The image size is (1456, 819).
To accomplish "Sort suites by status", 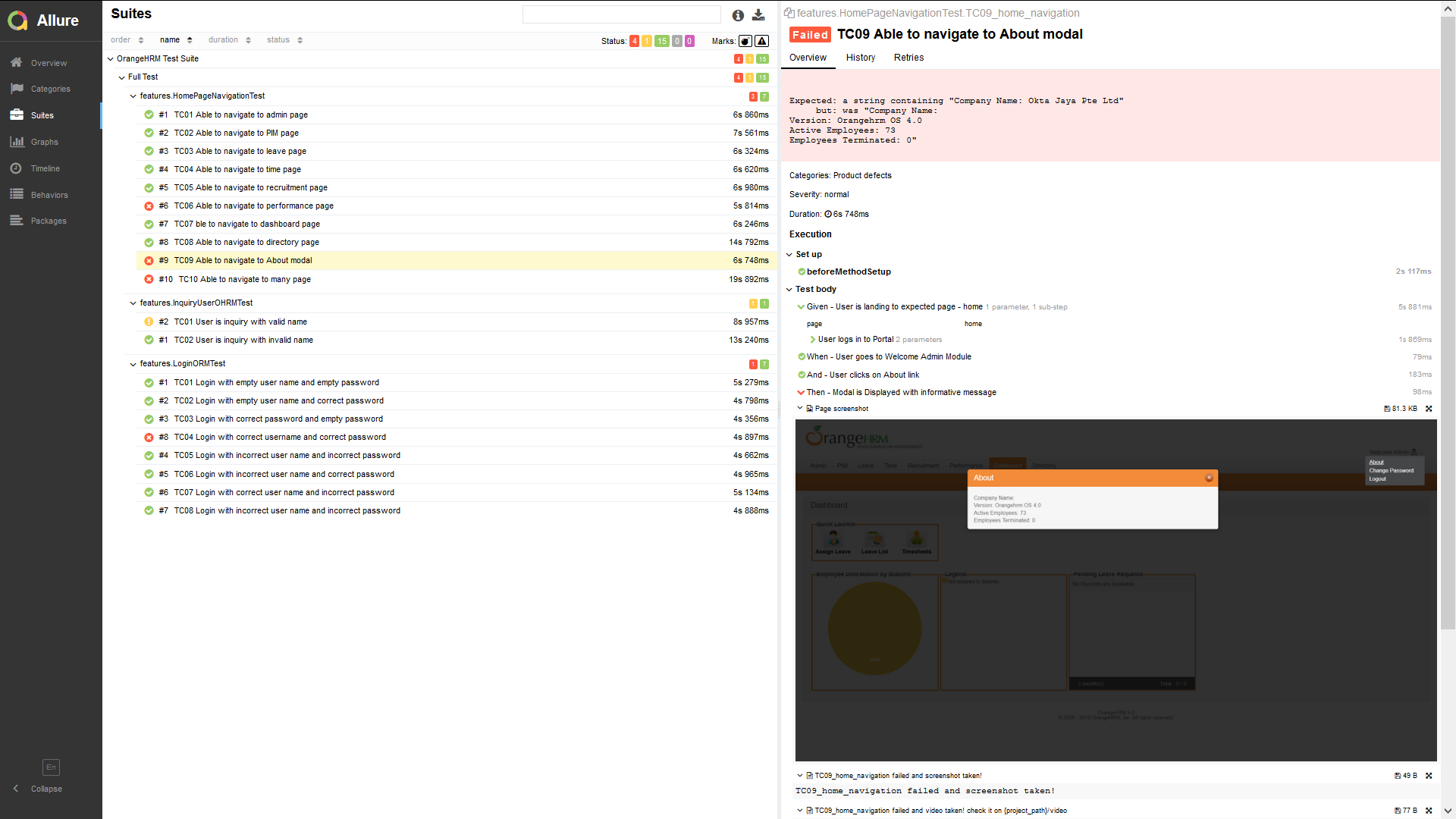I will 284,40.
